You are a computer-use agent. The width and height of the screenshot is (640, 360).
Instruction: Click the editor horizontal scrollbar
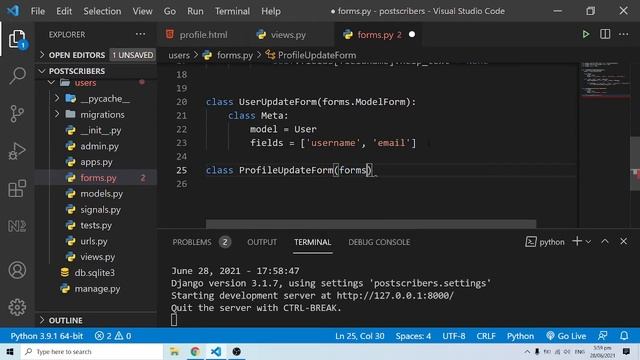[371, 224]
